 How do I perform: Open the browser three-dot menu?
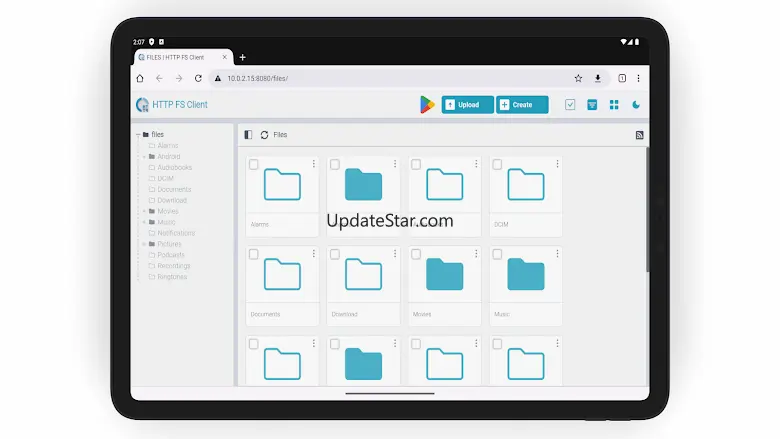[638, 78]
